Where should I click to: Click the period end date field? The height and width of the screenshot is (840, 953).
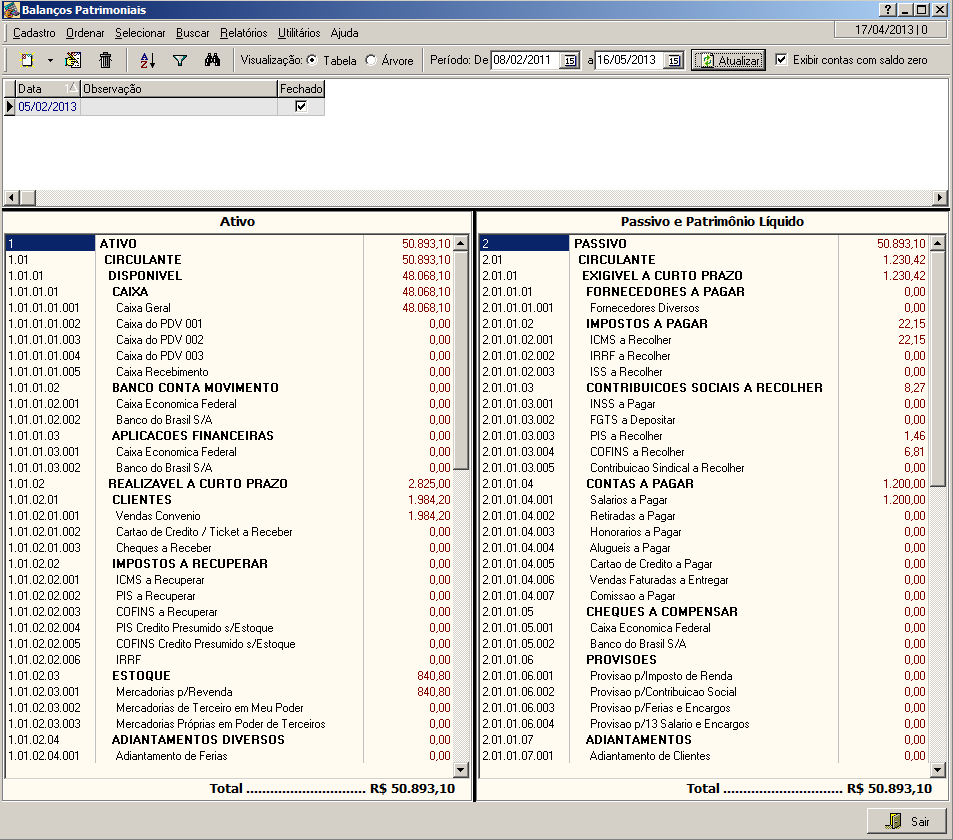pos(630,60)
